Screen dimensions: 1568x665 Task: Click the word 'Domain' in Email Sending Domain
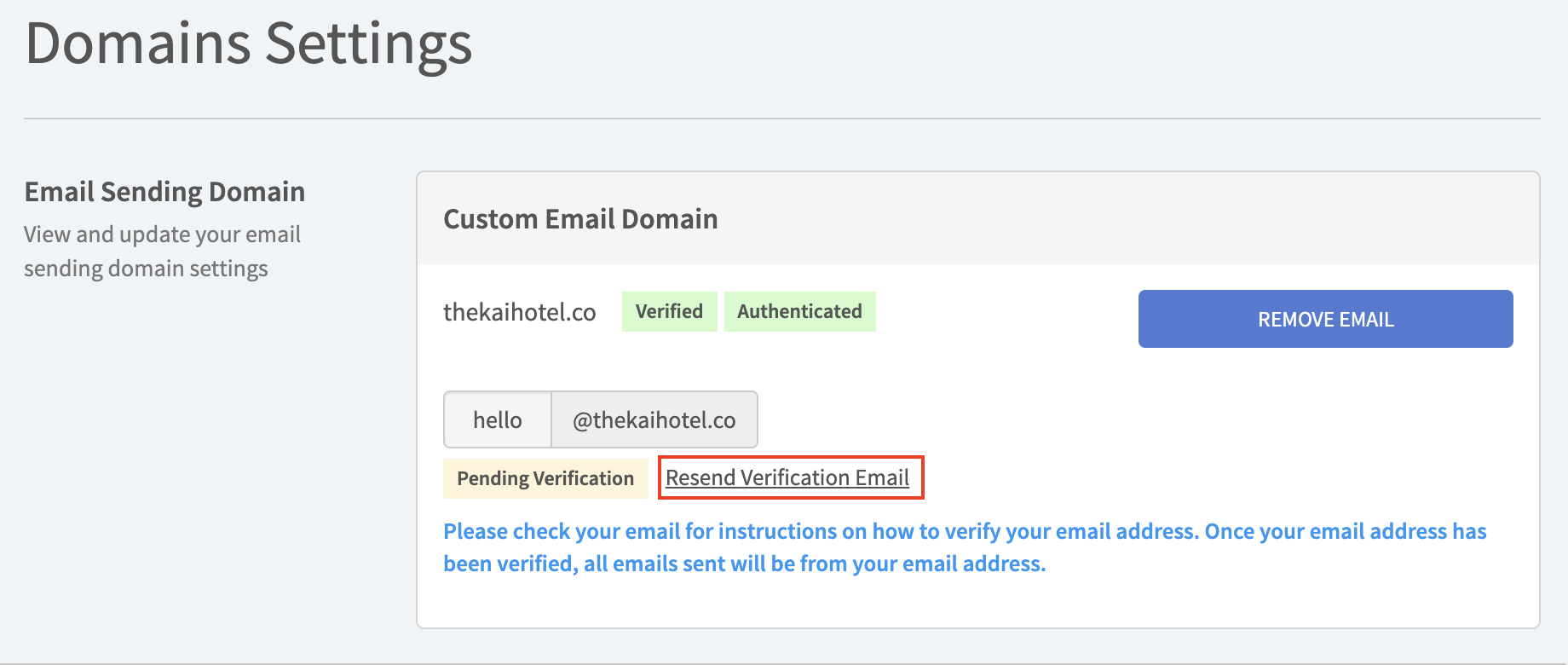point(257,192)
